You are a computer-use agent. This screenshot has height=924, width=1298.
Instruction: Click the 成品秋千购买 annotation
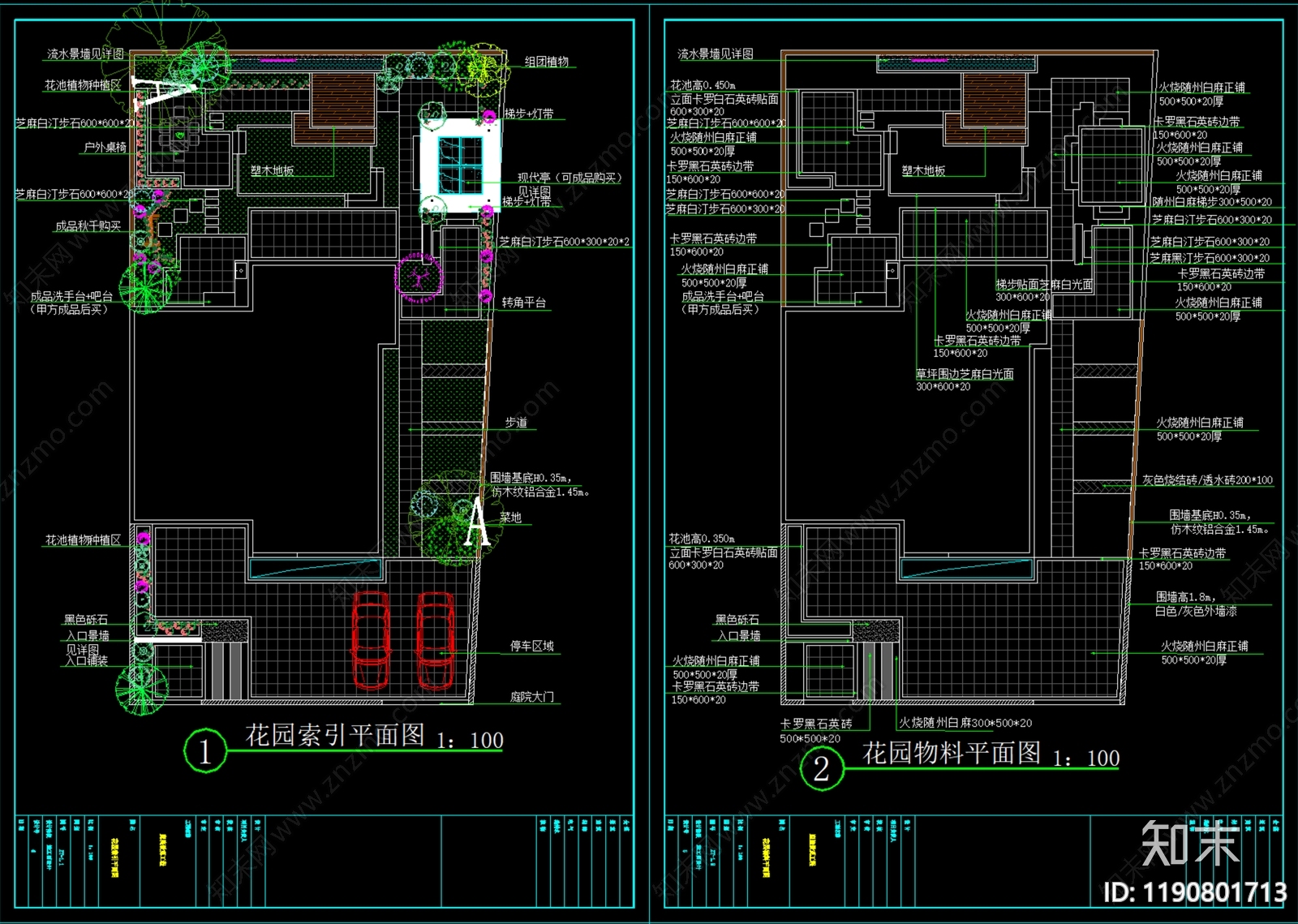click(88, 226)
